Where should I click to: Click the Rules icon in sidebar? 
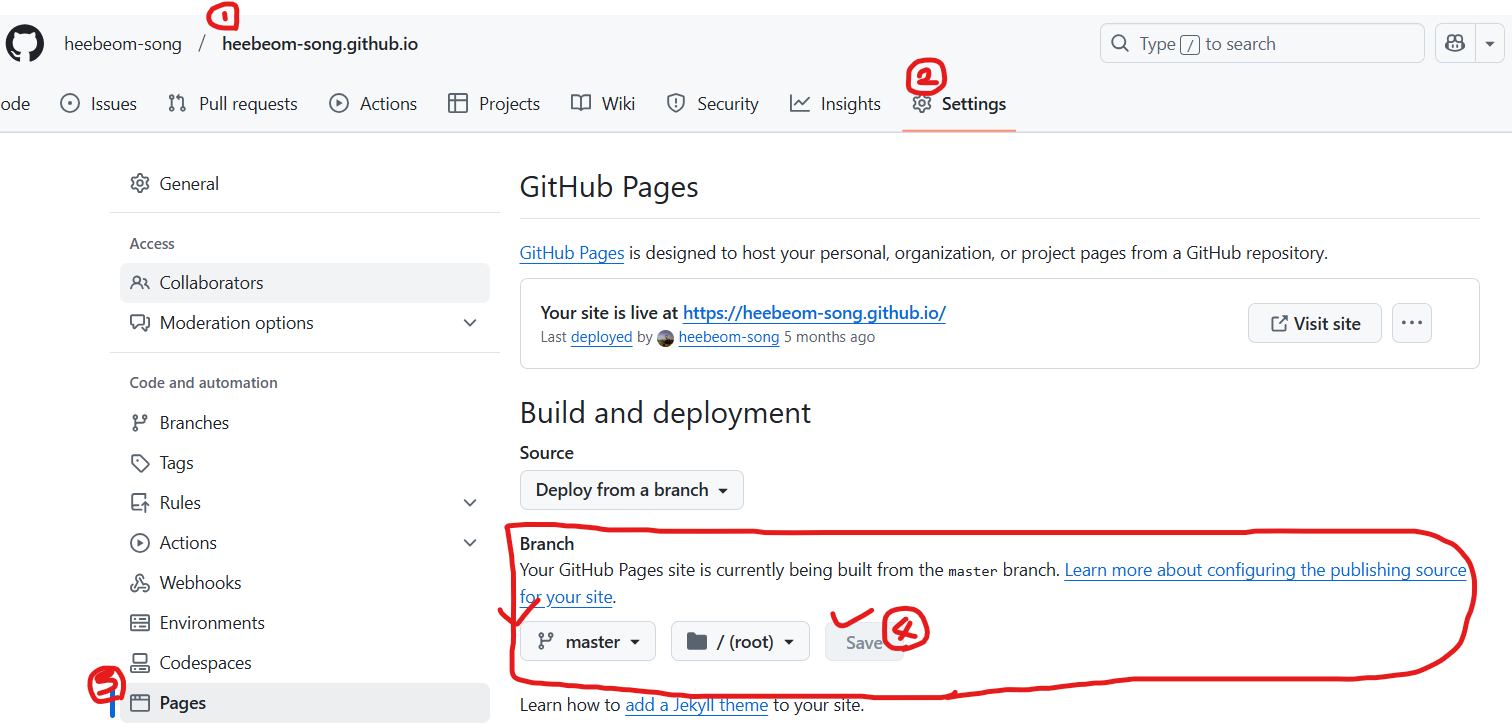pyautogui.click(x=140, y=503)
